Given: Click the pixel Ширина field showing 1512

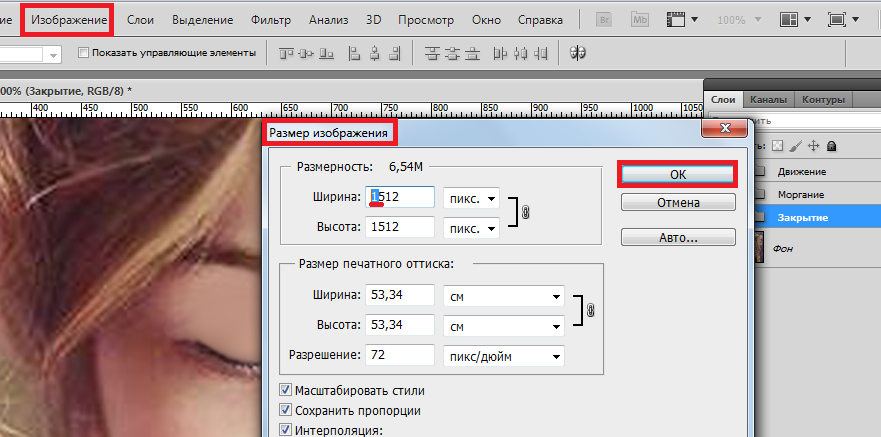Looking at the screenshot, I should 400,197.
